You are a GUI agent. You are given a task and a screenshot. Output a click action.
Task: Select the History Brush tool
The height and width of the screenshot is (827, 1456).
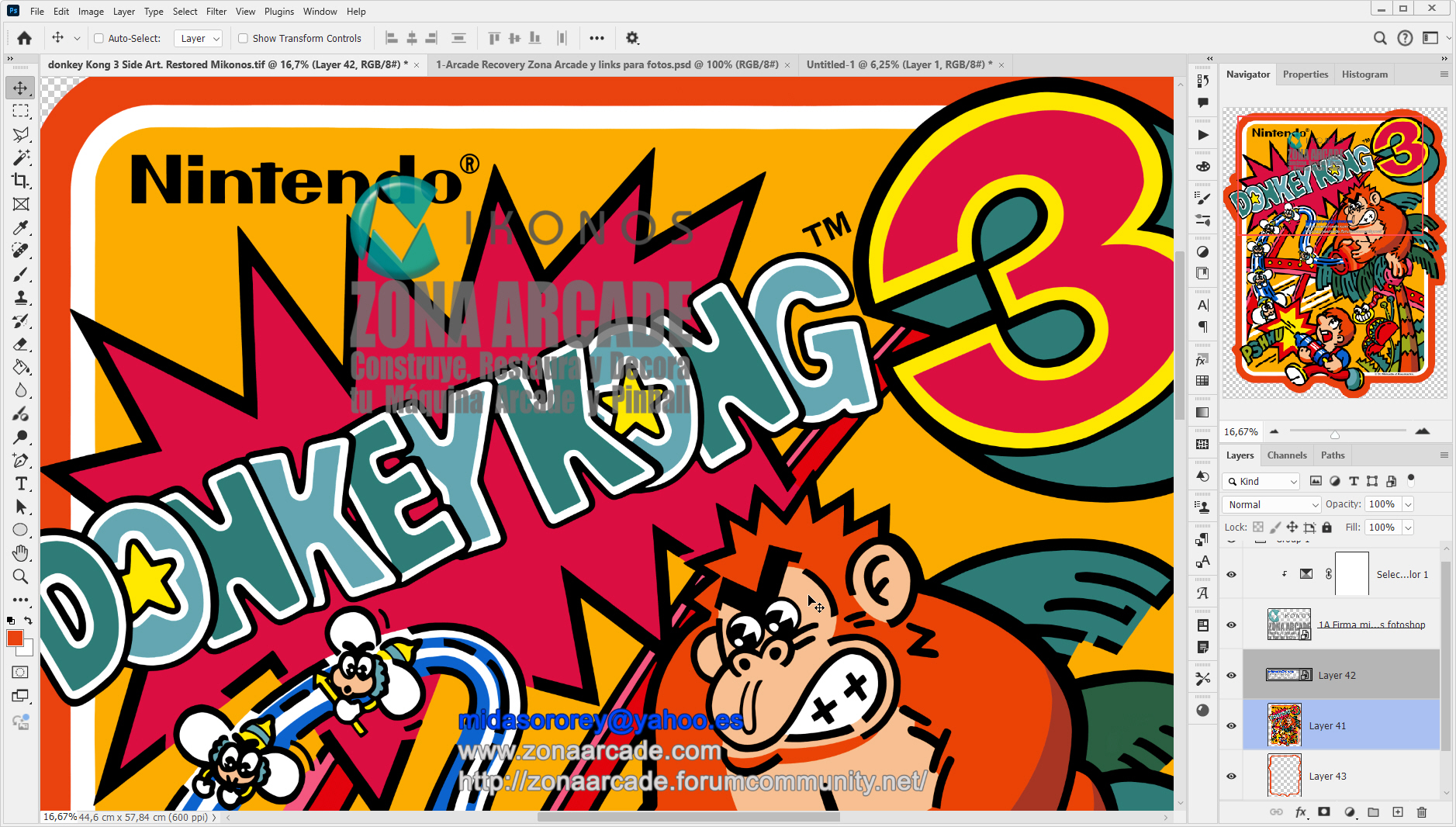[x=21, y=320]
